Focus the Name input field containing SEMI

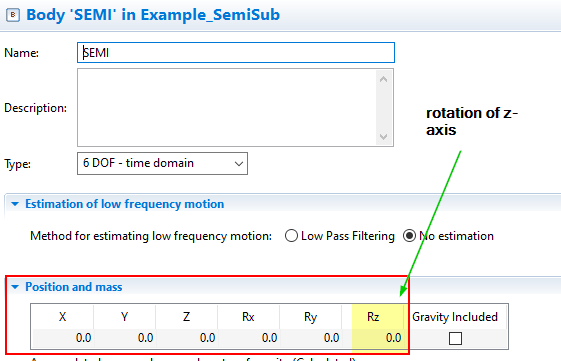pyautogui.click(x=236, y=53)
